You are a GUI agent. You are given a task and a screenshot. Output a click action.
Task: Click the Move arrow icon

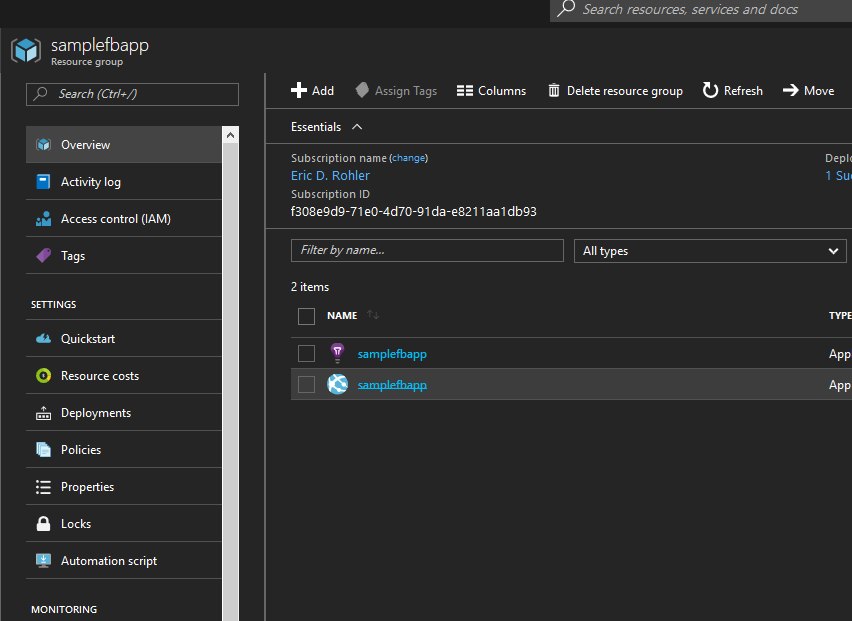791,90
